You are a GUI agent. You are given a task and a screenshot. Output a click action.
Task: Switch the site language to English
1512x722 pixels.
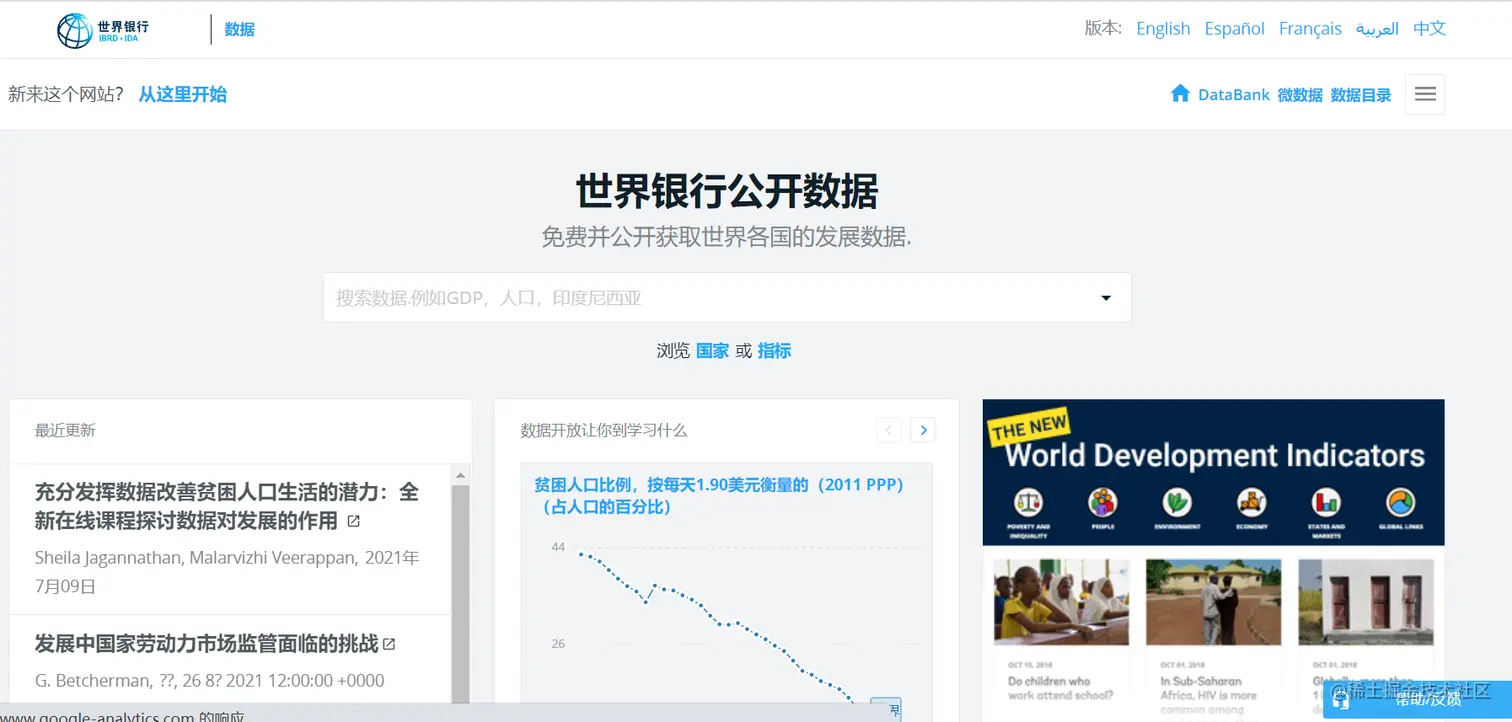click(1162, 28)
